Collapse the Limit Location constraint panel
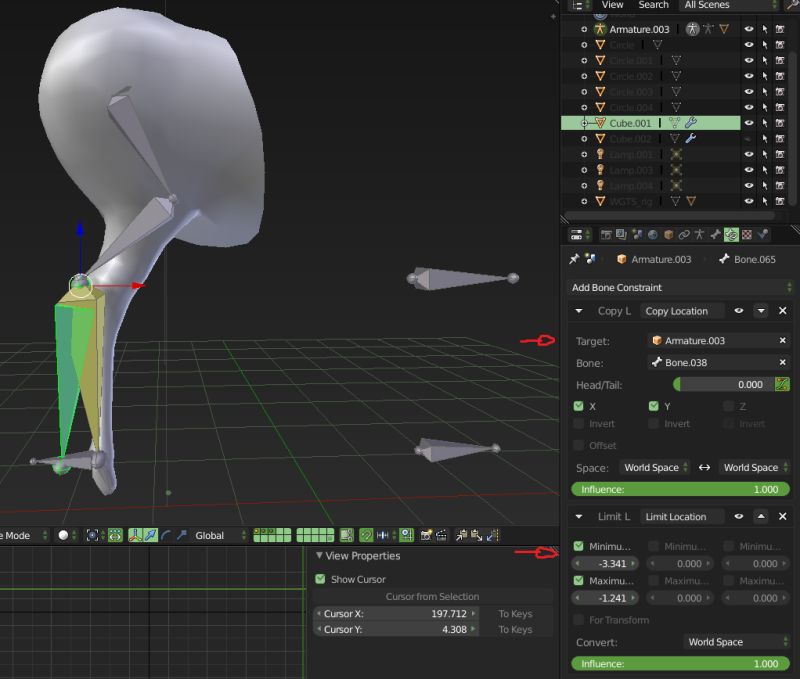 point(580,516)
